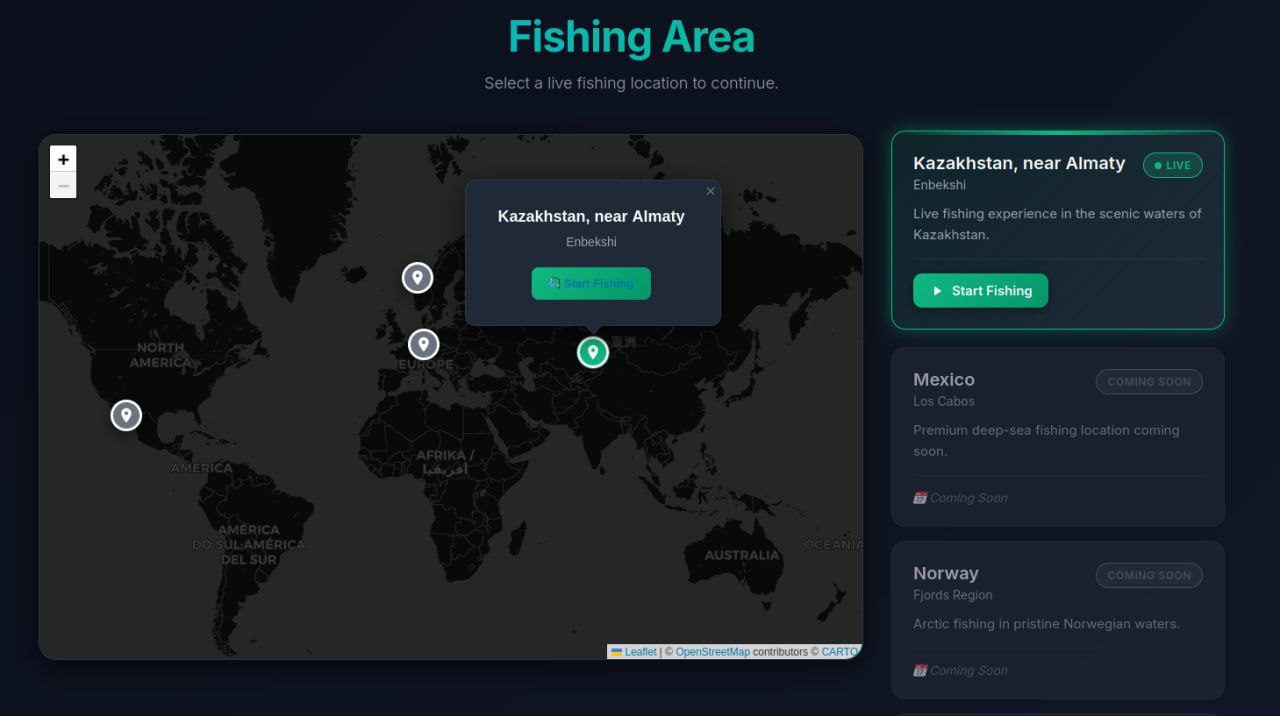Click the COMING SOON badge on Norway card
This screenshot has width=1280, height=716.
[1149, 575]
